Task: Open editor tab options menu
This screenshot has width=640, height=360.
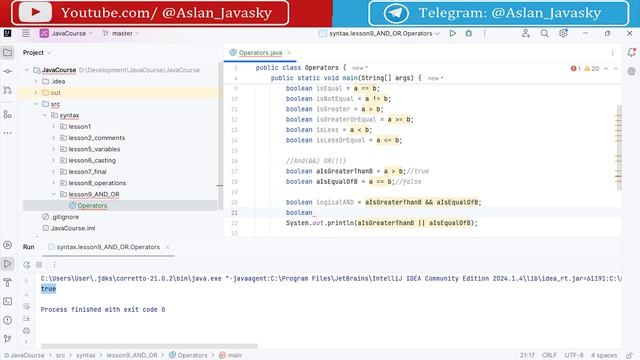Action: [x=612, y=53]
